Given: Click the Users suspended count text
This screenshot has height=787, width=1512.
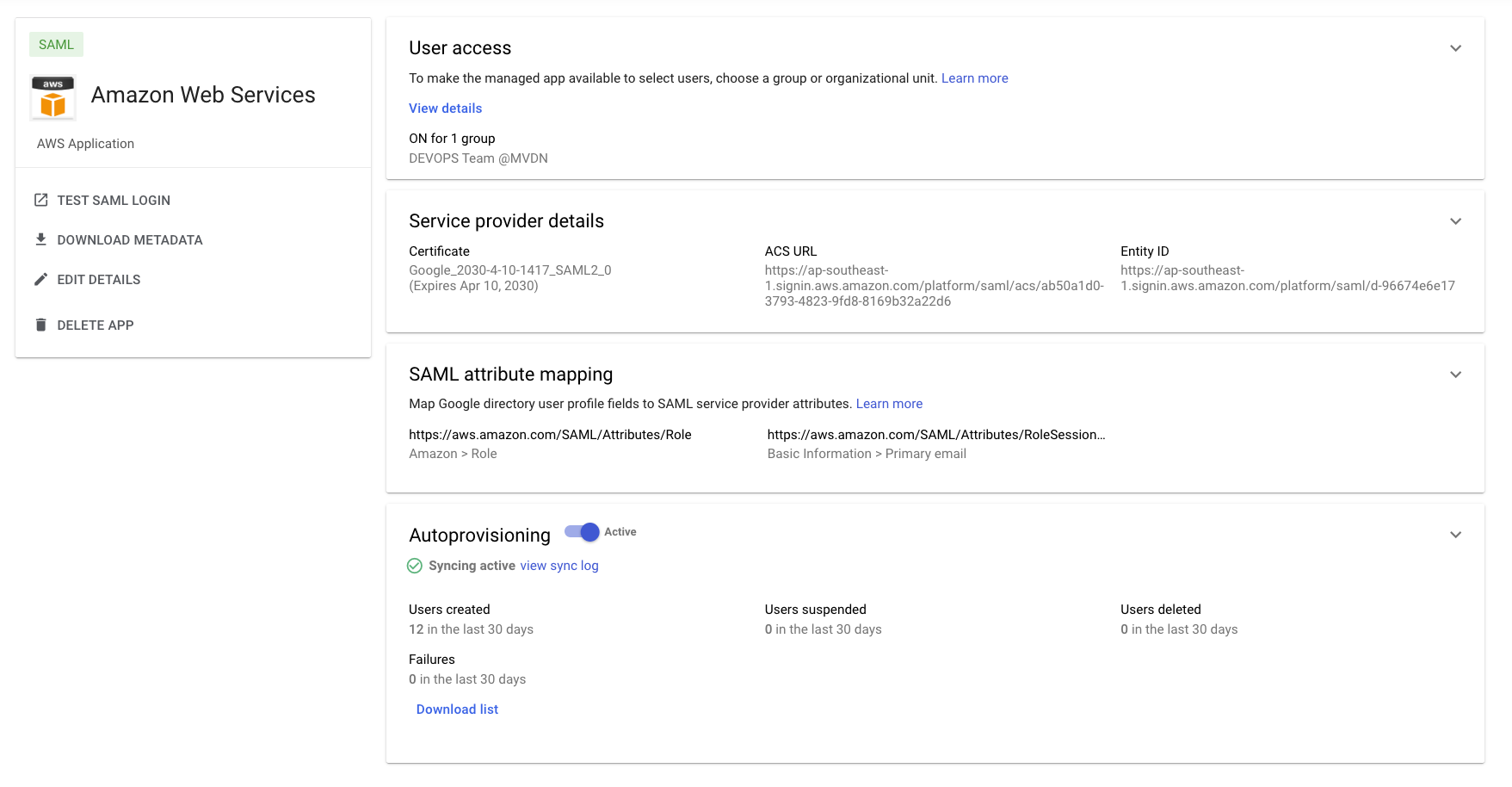Looking at the screenshot, I should 823,629.
